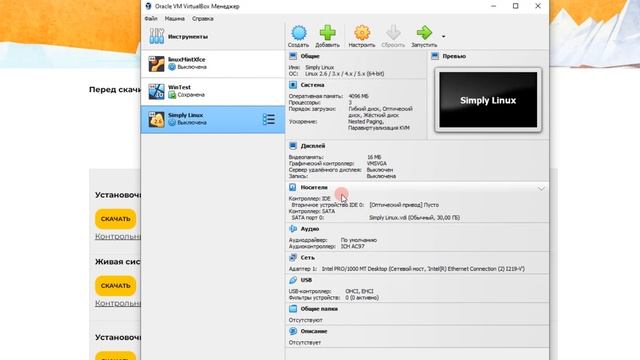This screenshot has height=360, width=640.
Task: Open Настроить settings gear icon
Action: [x=362, y=33]
